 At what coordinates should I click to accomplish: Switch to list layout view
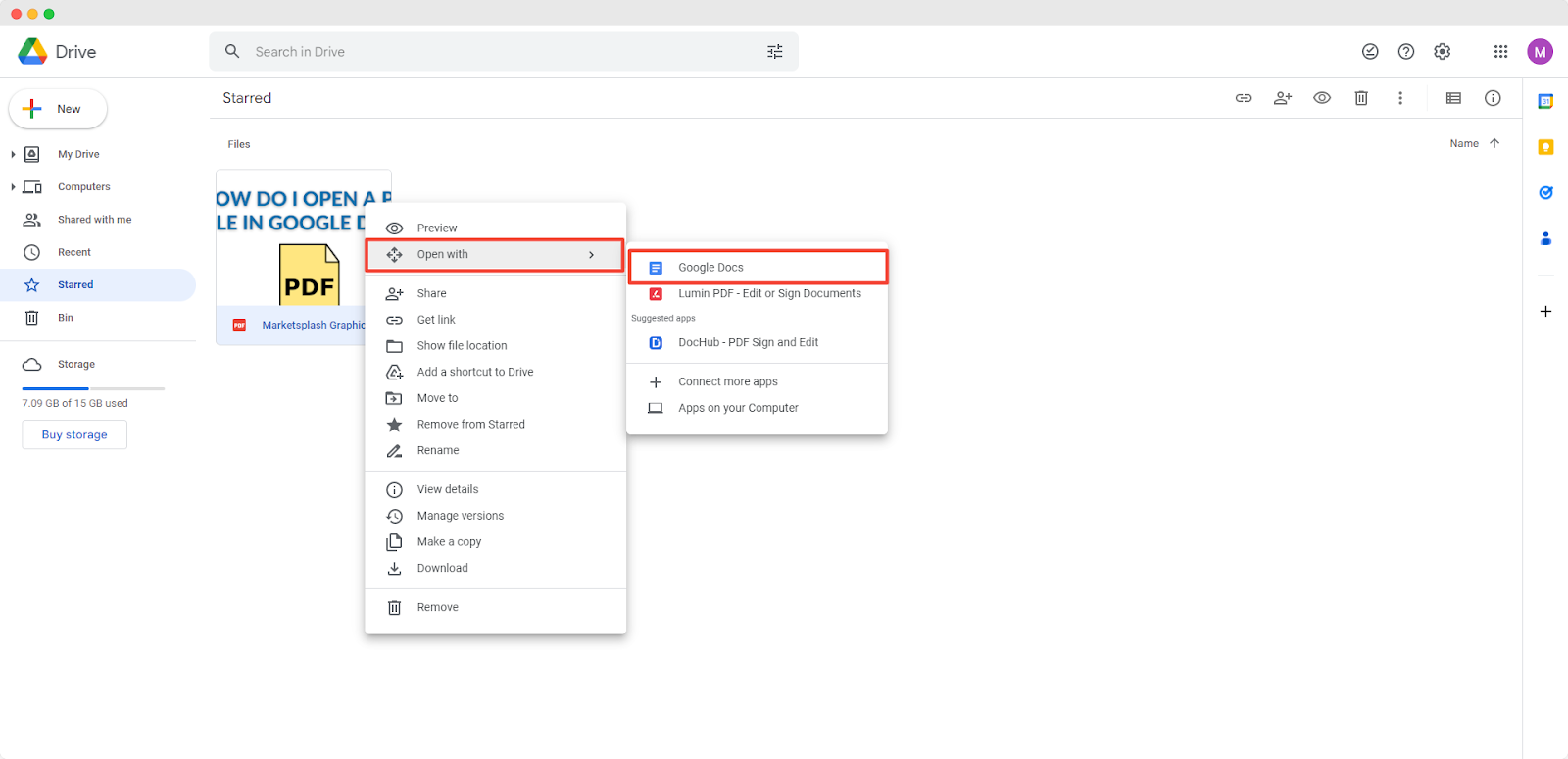(x=1453, y=98)
